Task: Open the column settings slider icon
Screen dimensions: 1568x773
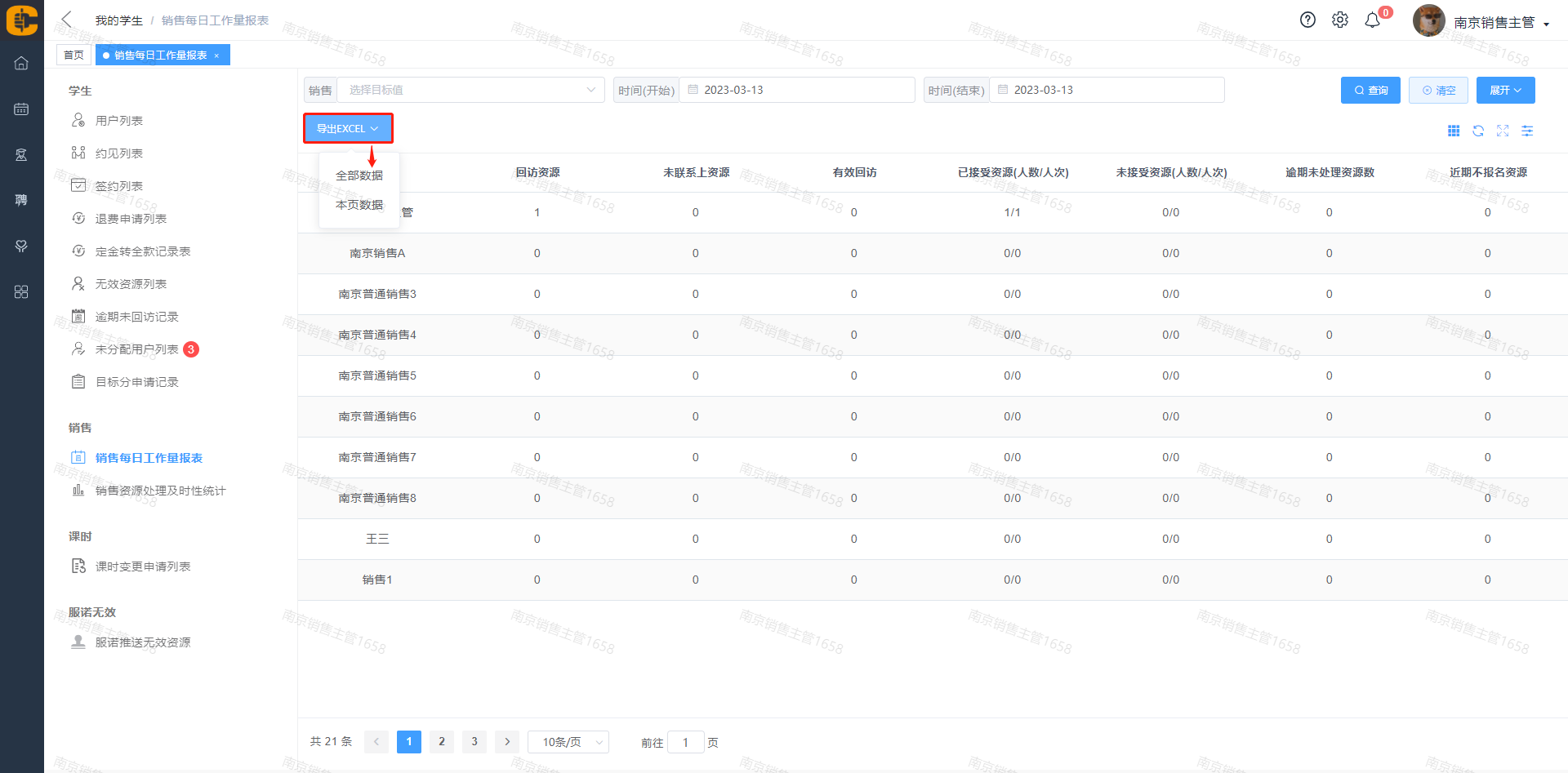Action: (1527, 131)
